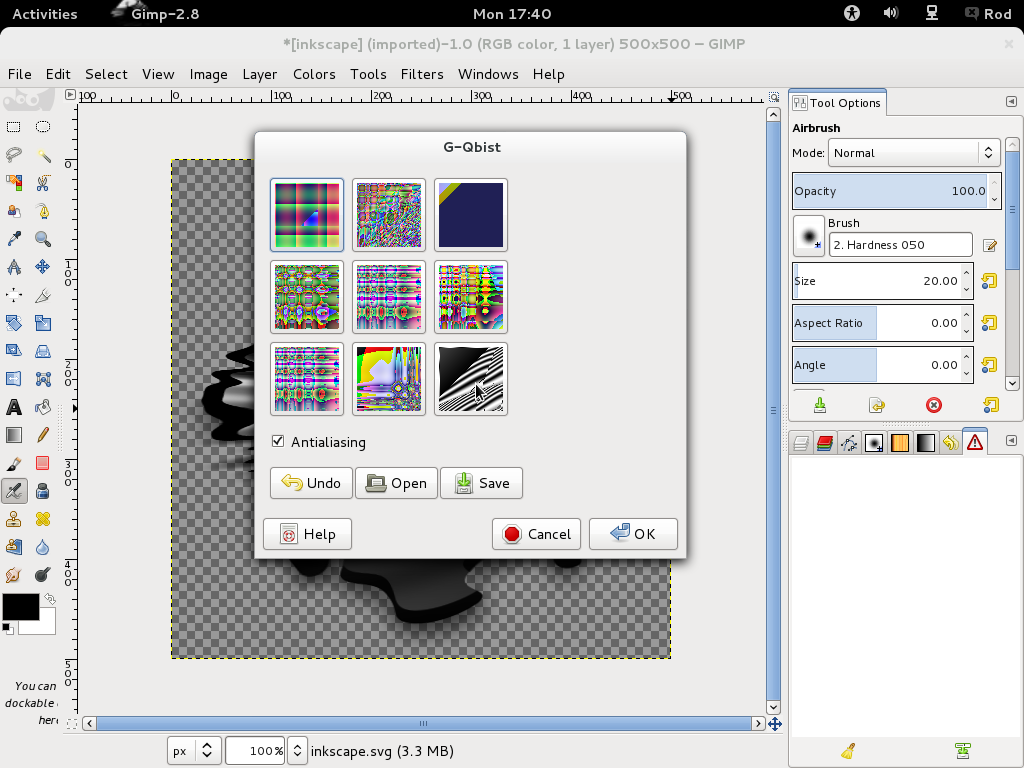Activate the Color Picker eyedropper tool

[x=14, y=238]
